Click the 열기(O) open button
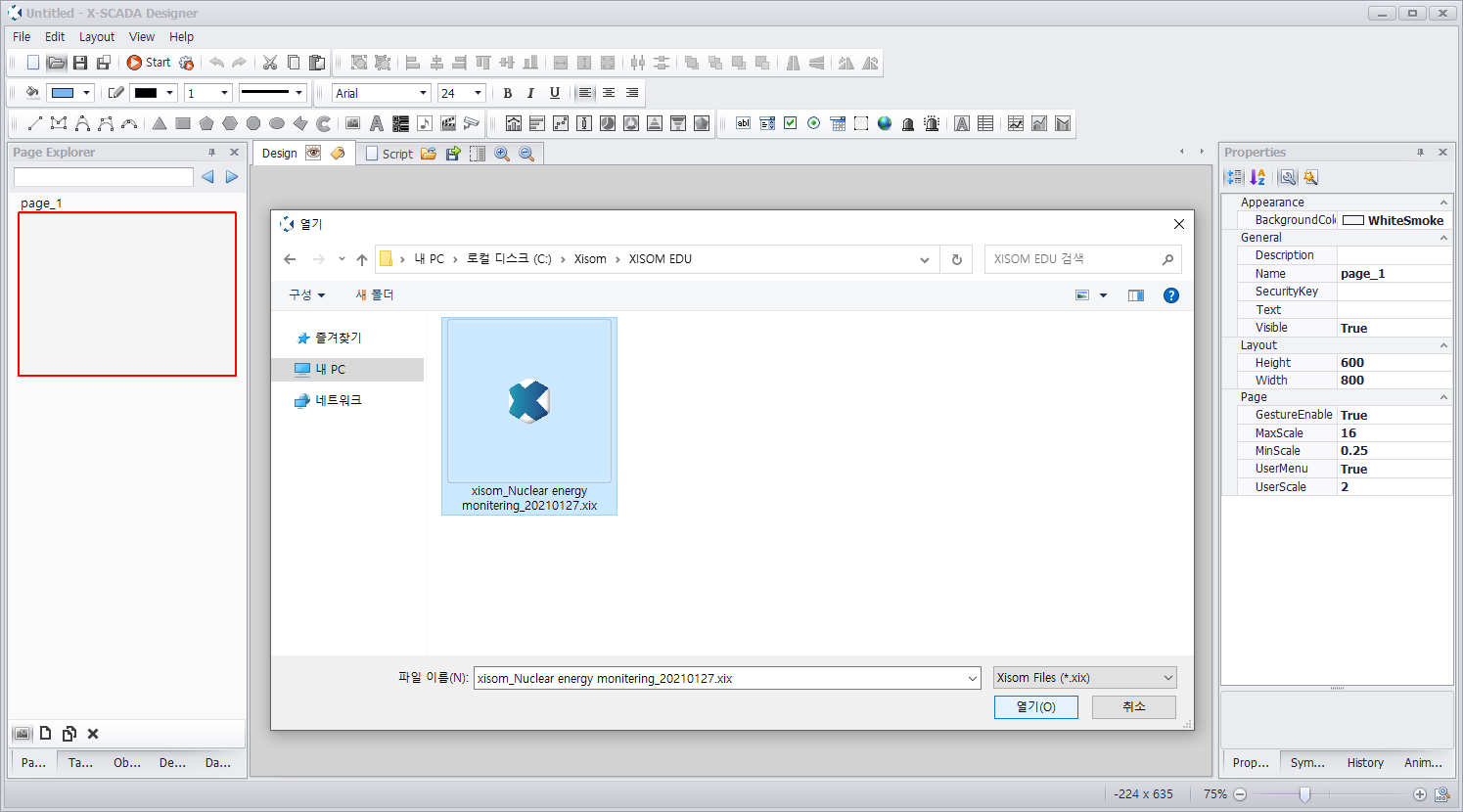This screenshot has height=812, width=1463. pyautogui.click(x=1036, y=706)
